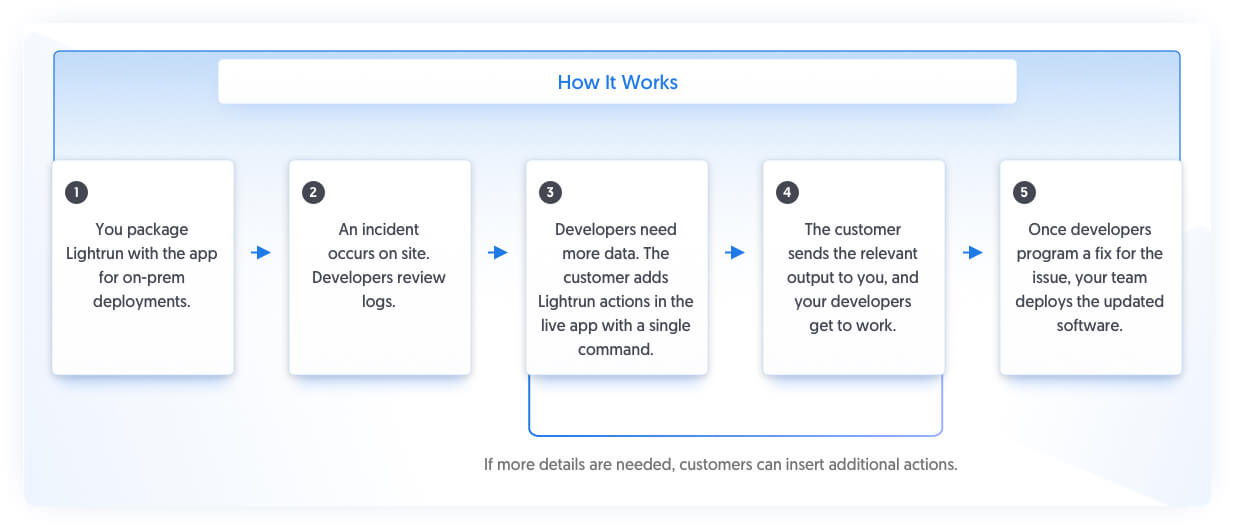The height and width of the screenshot is (529, 1234).
Task: Click the arrow between steps 1 and 2
Action: click(x=261, y=253)
